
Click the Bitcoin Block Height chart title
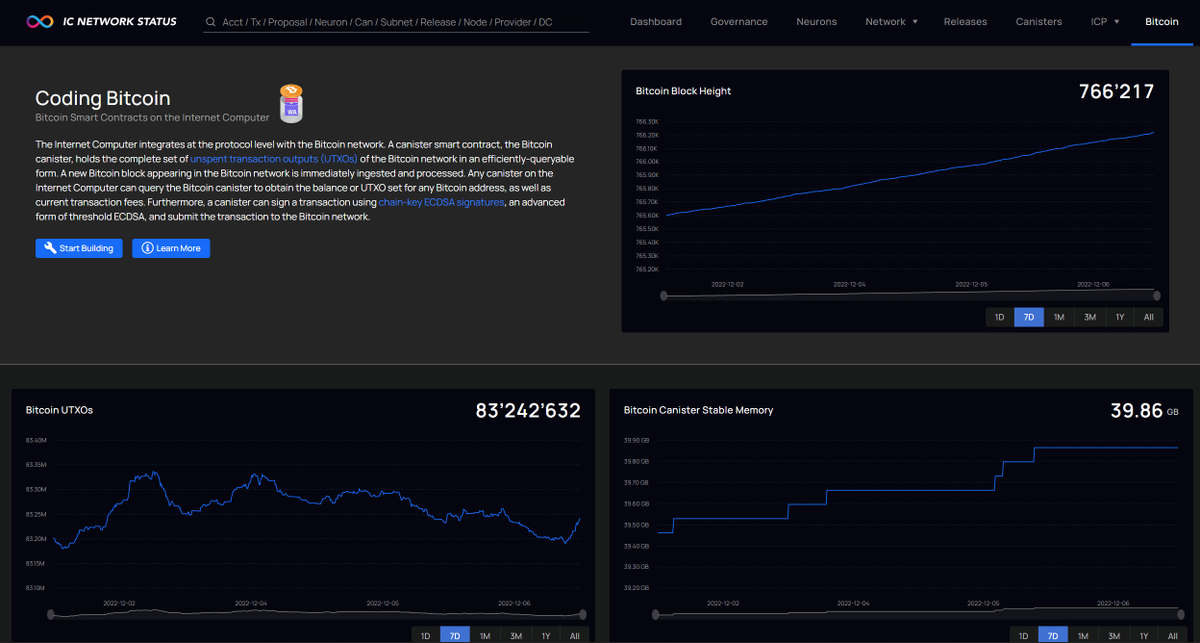[683, 91]
